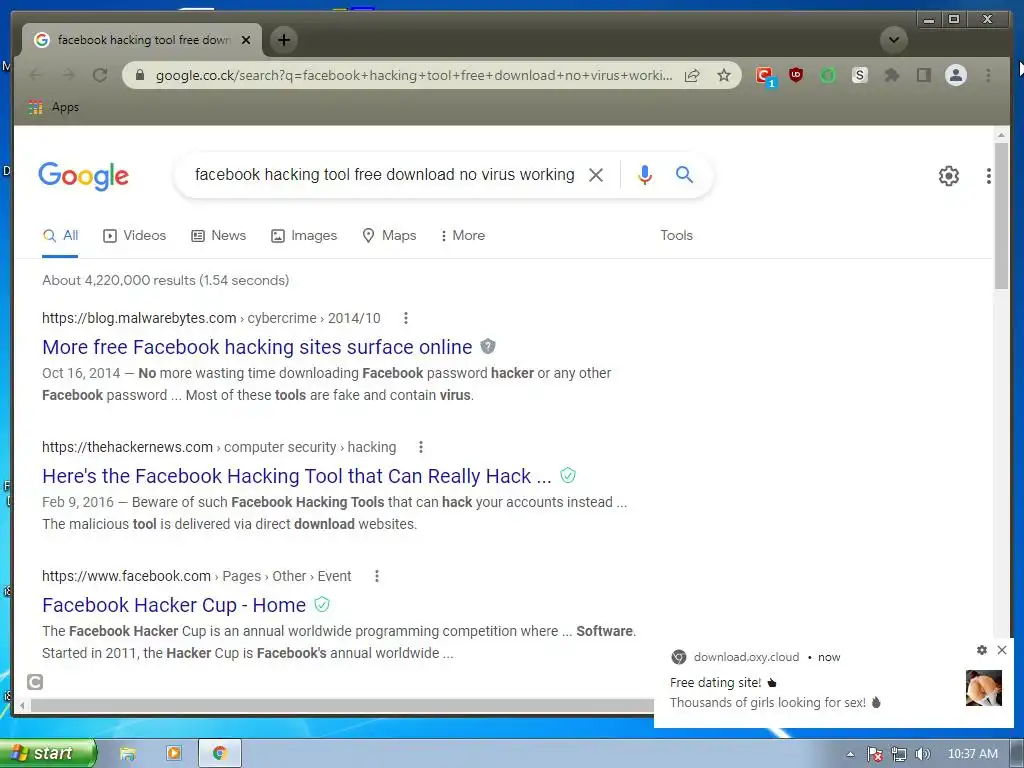The width and height of the screenshot is (1024, 768).
Task: Click the gray shield badge beside malwarebytes title
Action: pyautogui.click(x=488, y=346)
